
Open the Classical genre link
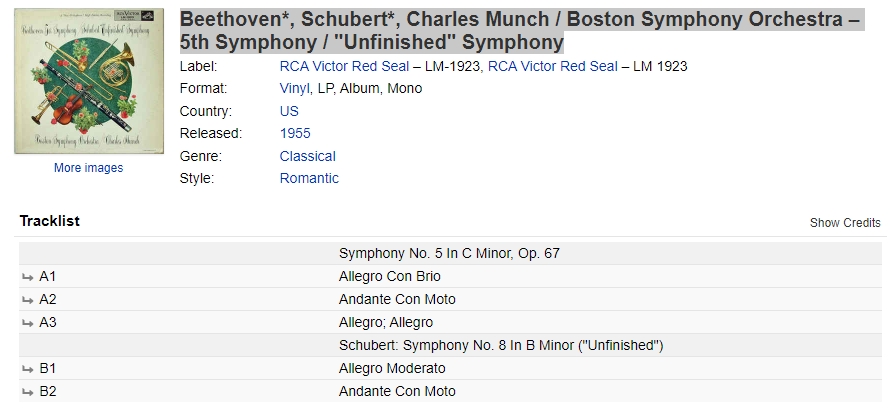click(x=307, y=156)
